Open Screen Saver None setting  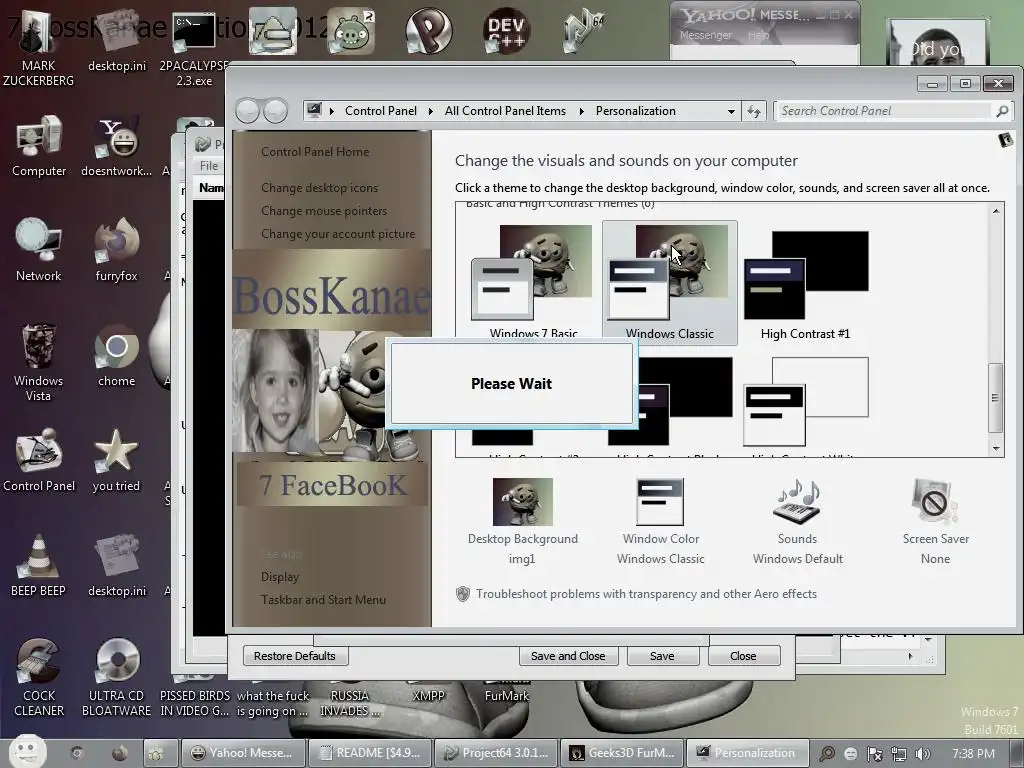click(935, 521)
